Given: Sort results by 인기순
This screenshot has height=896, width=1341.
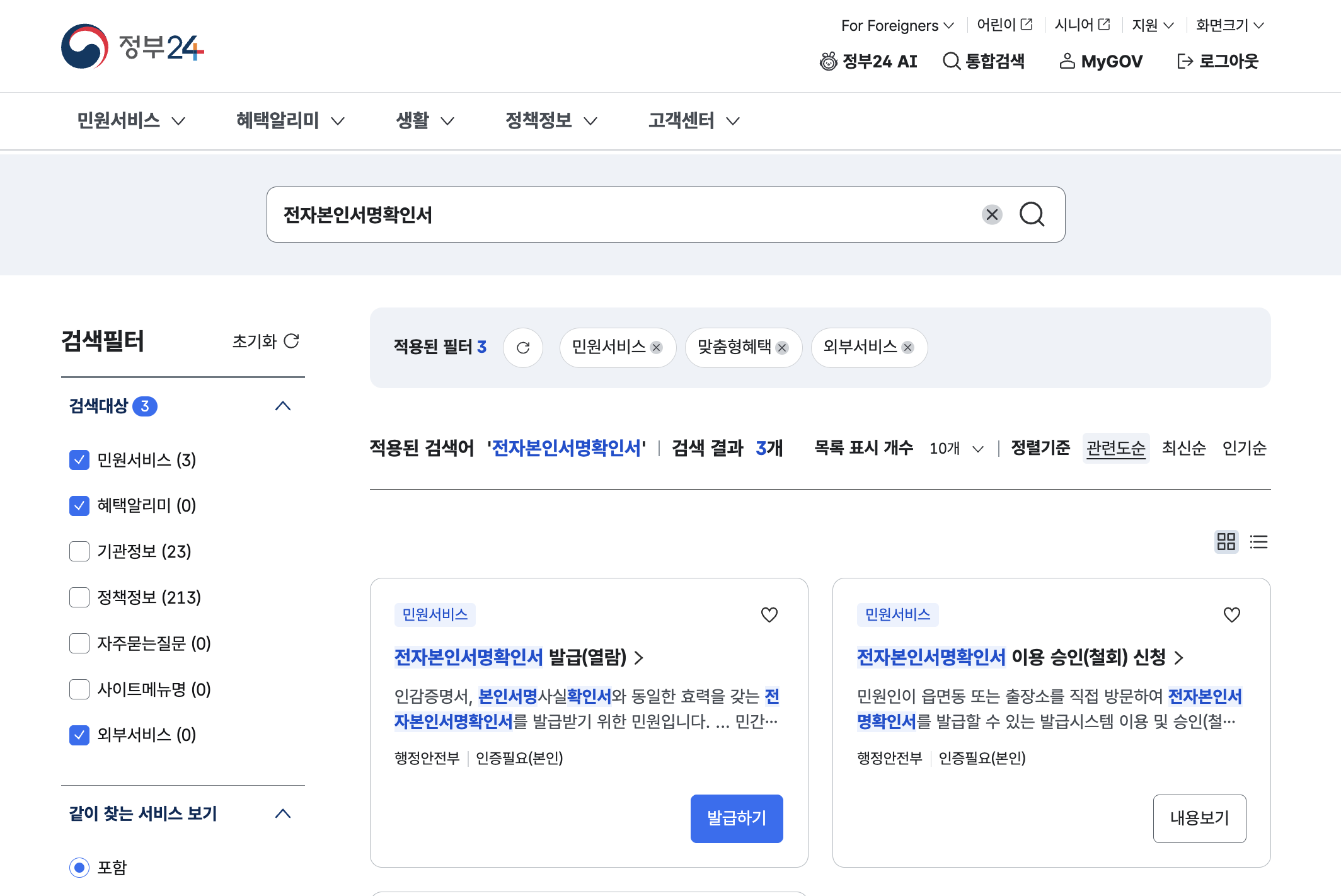Looking at the screenshot, I should click(x=1244, y=448).
